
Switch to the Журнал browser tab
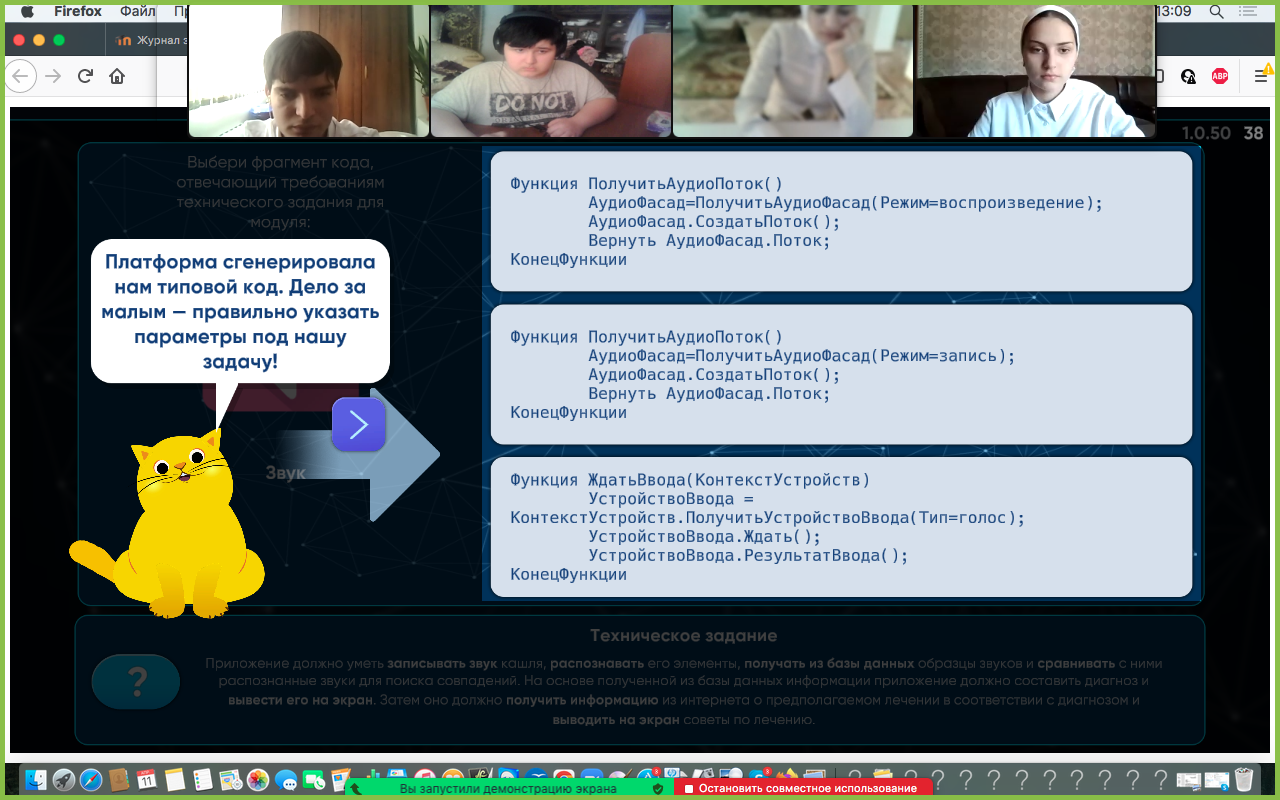point(145,41)
